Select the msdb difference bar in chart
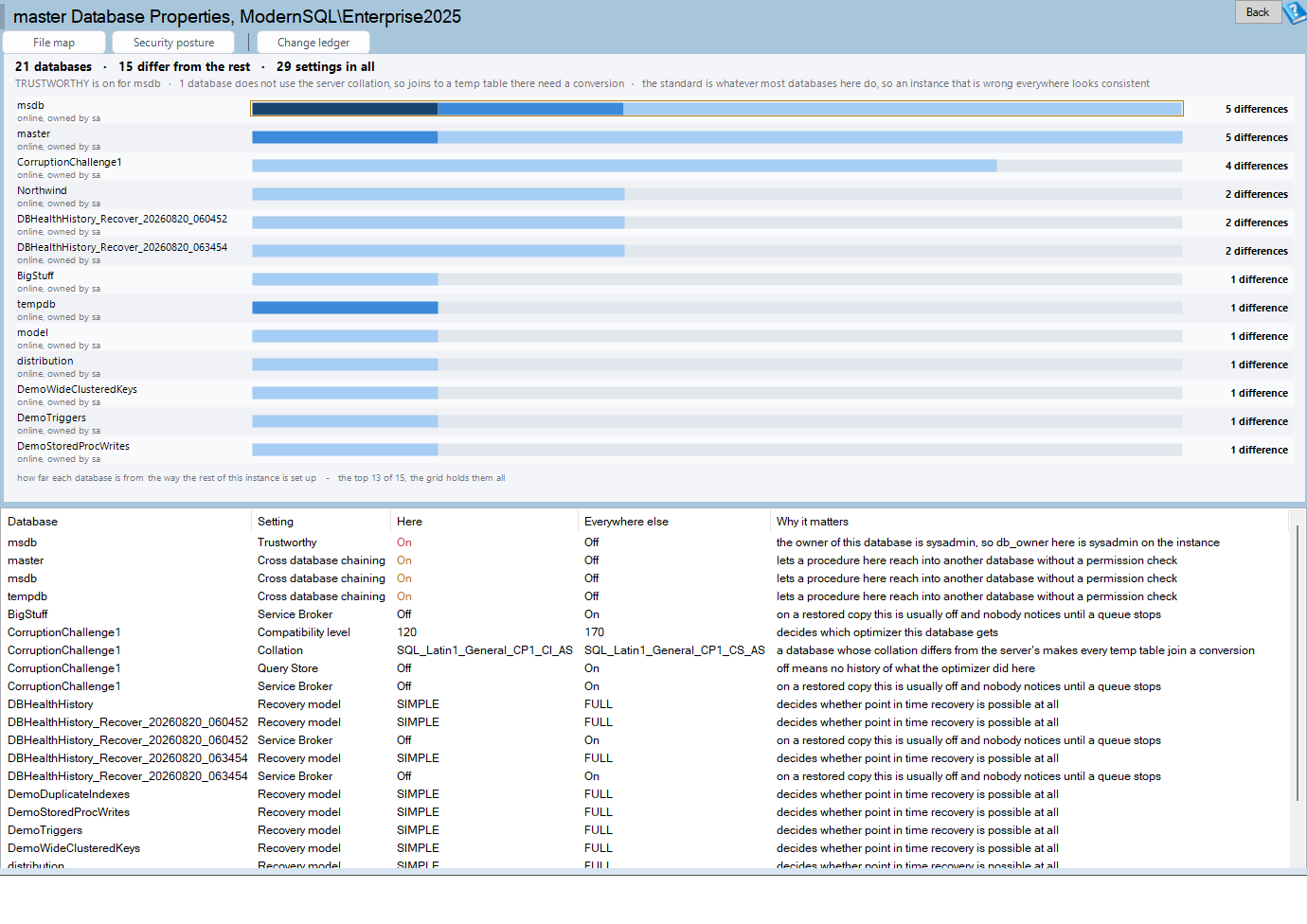This screenshot has width=1307, height=924. point(717,109)
